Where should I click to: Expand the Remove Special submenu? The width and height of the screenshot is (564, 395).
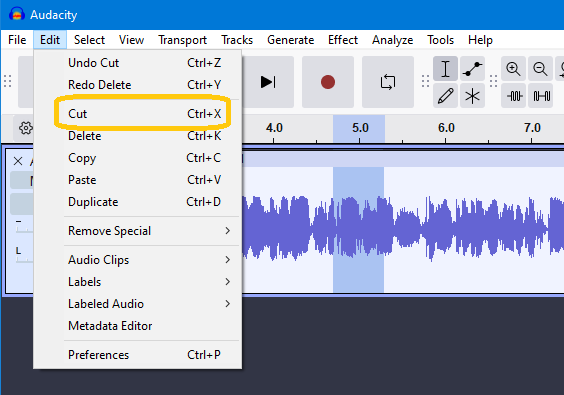(x=137, y=231)
